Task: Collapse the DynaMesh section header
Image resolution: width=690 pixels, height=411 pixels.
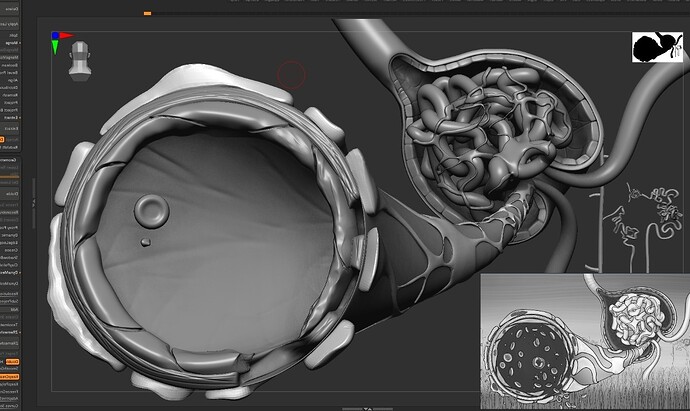Action: click(11, 272)
